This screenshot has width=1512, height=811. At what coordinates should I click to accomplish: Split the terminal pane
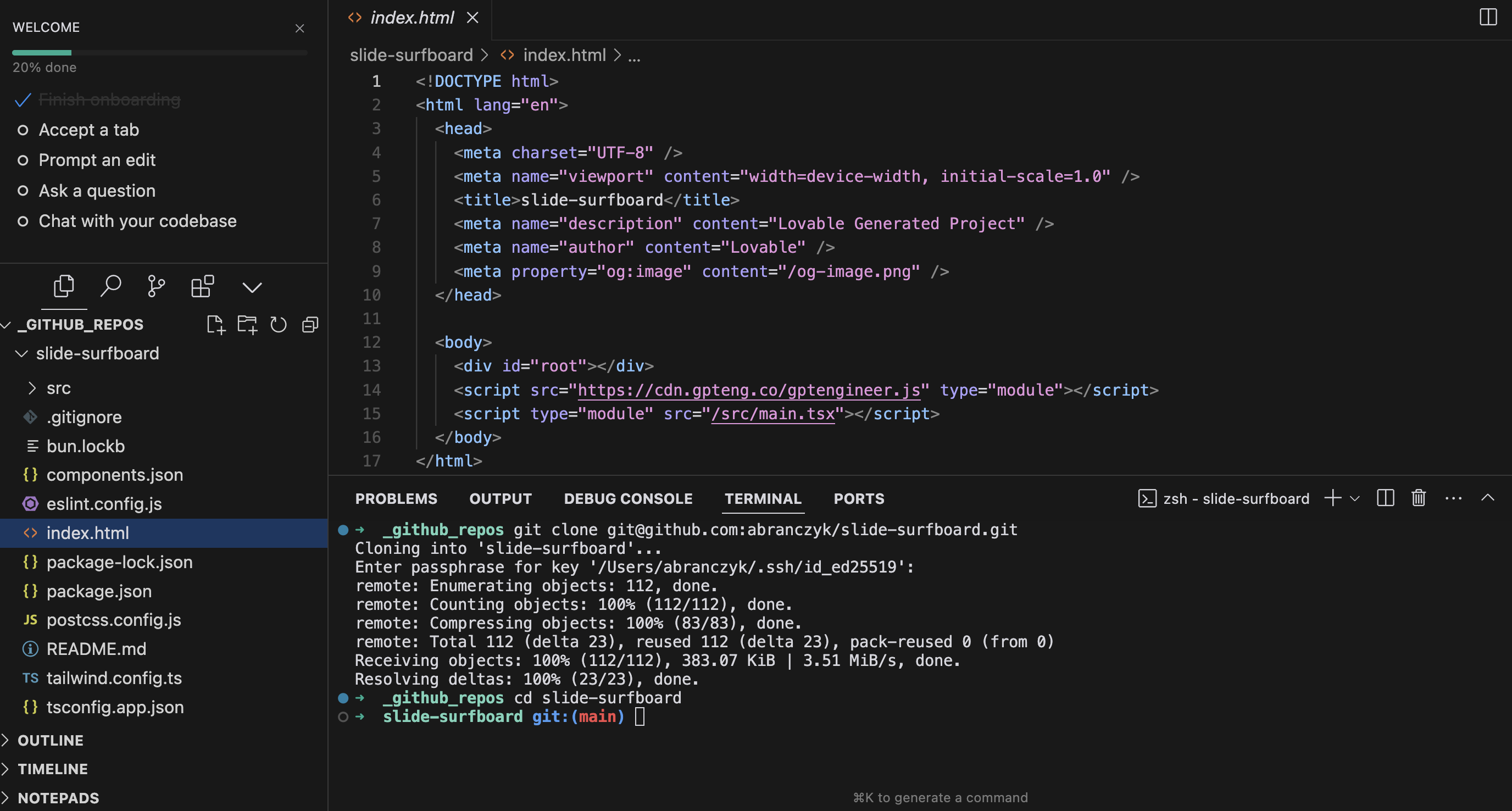[1385, 498]
